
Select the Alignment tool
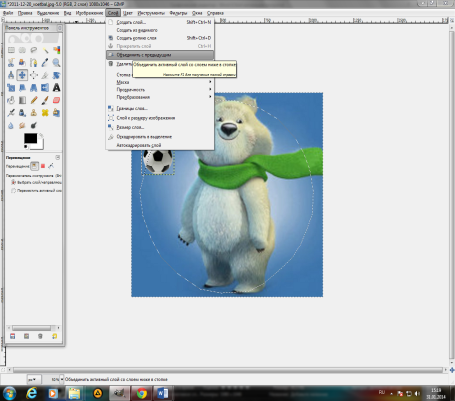tap(34, 75)
